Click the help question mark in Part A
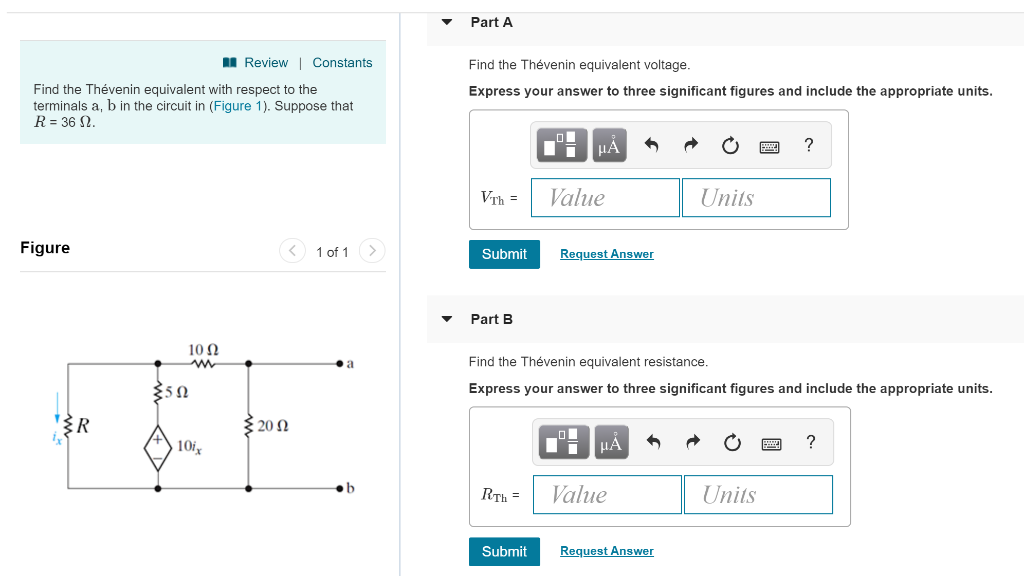Viewport: 1024px width, 576px height. (x=808, y=145)
